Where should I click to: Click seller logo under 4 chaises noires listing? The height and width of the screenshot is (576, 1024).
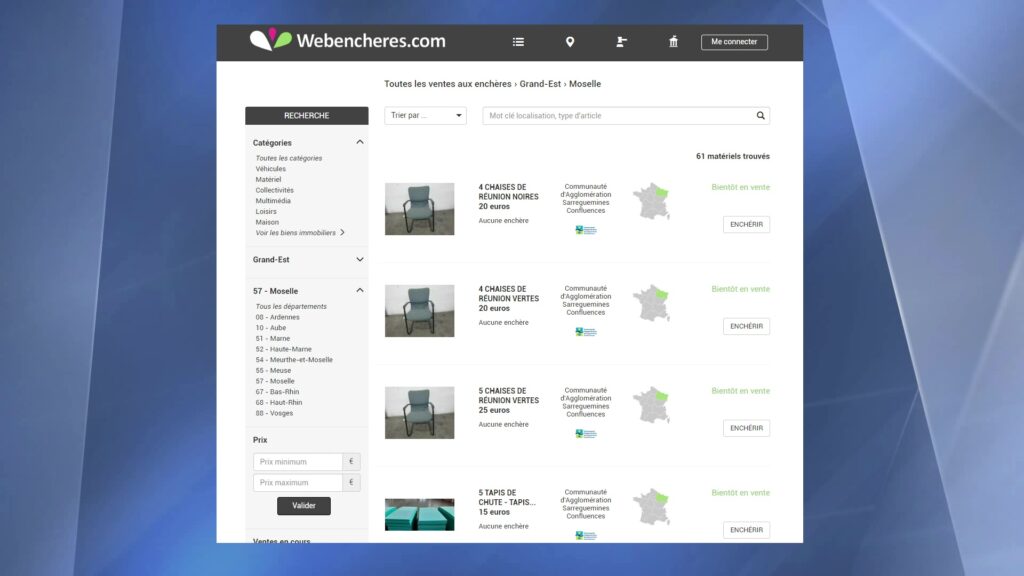point(586,230)
